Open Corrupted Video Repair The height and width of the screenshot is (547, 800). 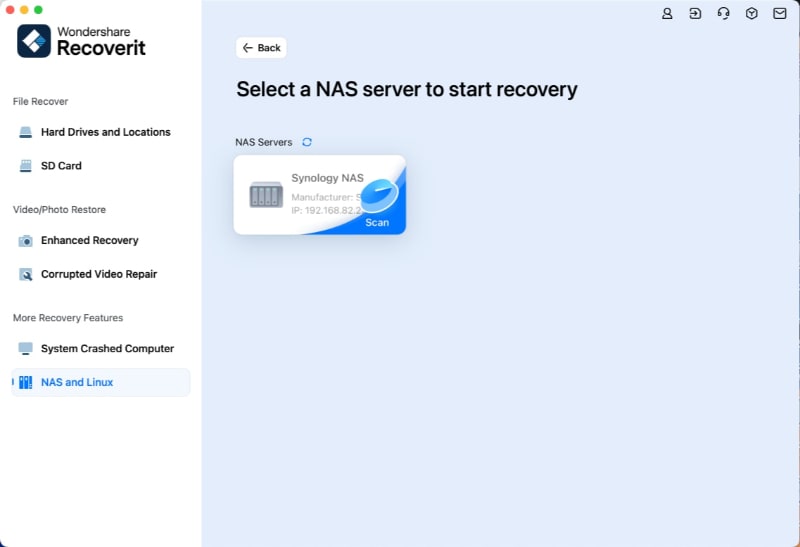(x=101, y=274)
